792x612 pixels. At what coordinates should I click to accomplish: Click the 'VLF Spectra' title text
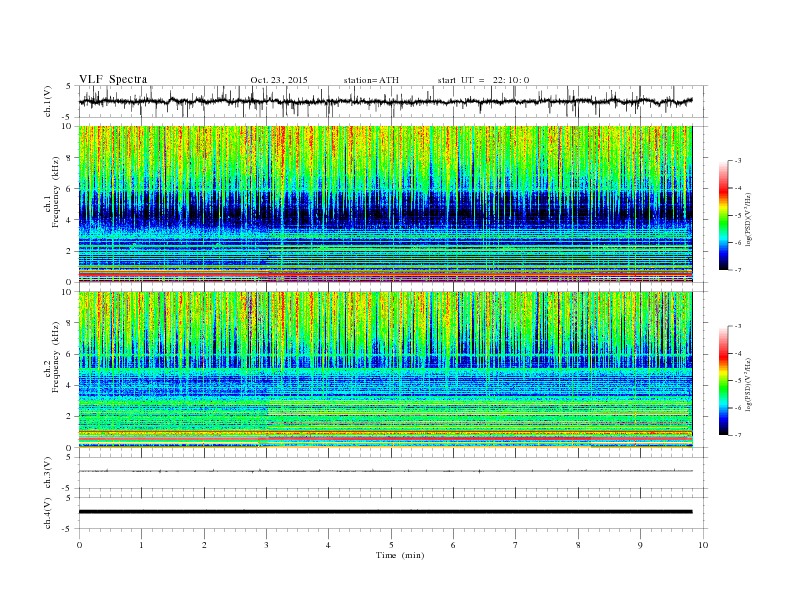[113, 79]
